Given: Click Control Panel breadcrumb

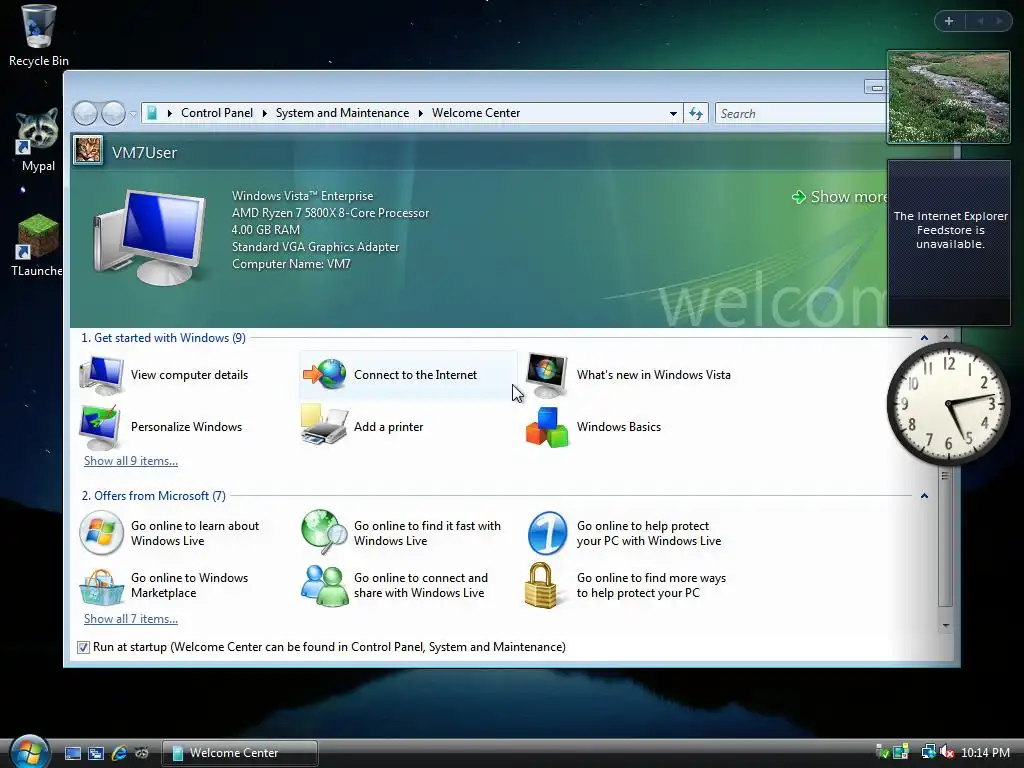Looking at the screenshot, I should pos(217,113).
